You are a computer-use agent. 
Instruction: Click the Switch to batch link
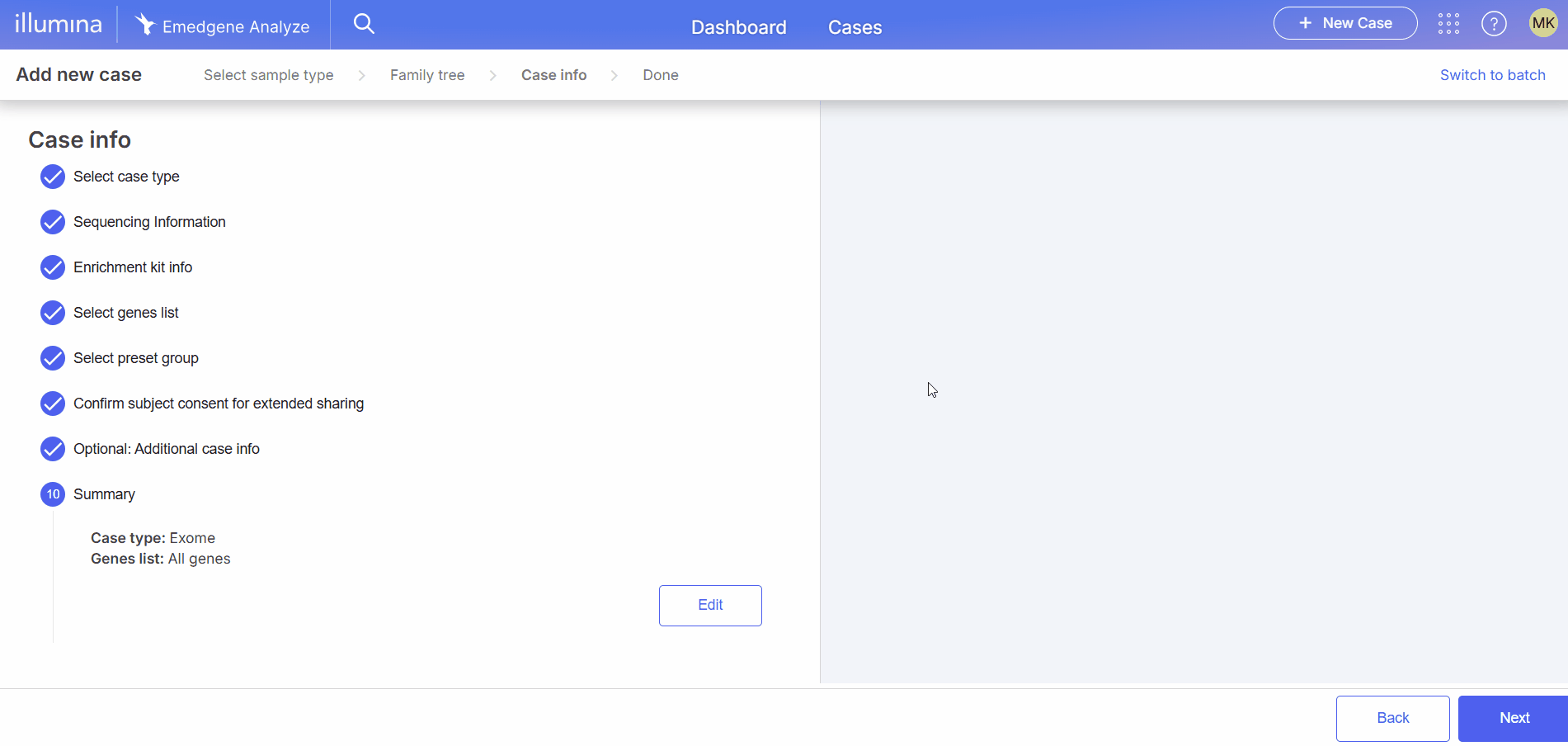pos(1492,75)
